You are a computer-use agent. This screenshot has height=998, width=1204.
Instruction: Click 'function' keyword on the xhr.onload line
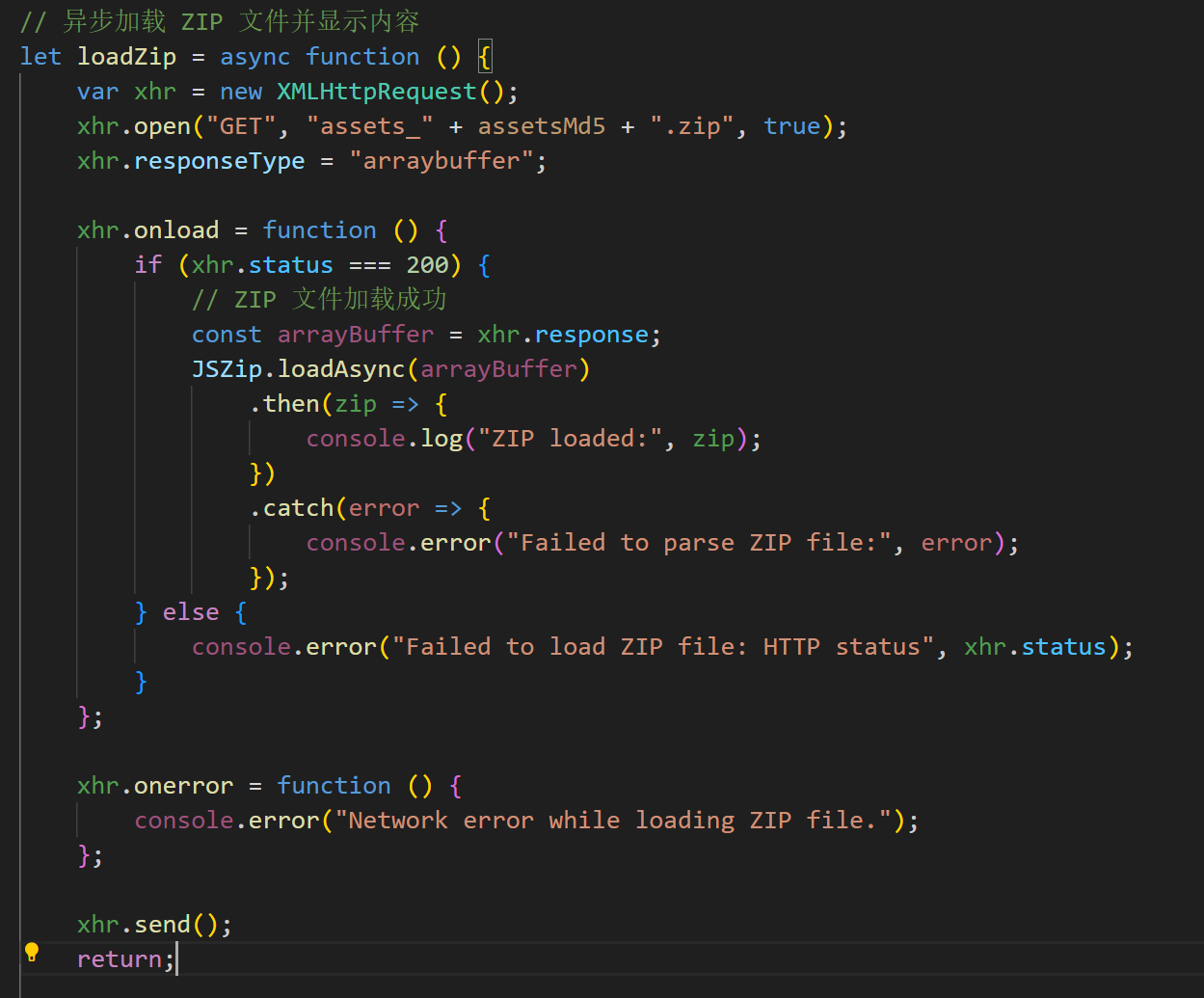[319, 230]
